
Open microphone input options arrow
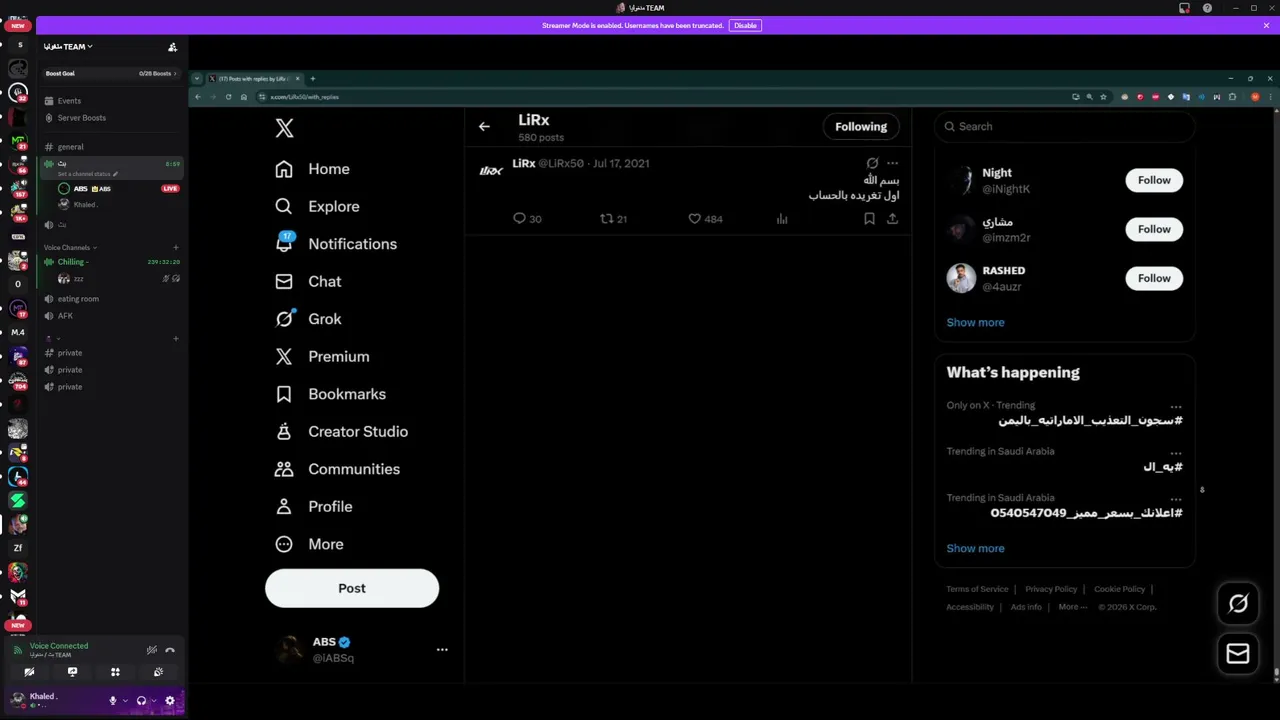[125, 701]
